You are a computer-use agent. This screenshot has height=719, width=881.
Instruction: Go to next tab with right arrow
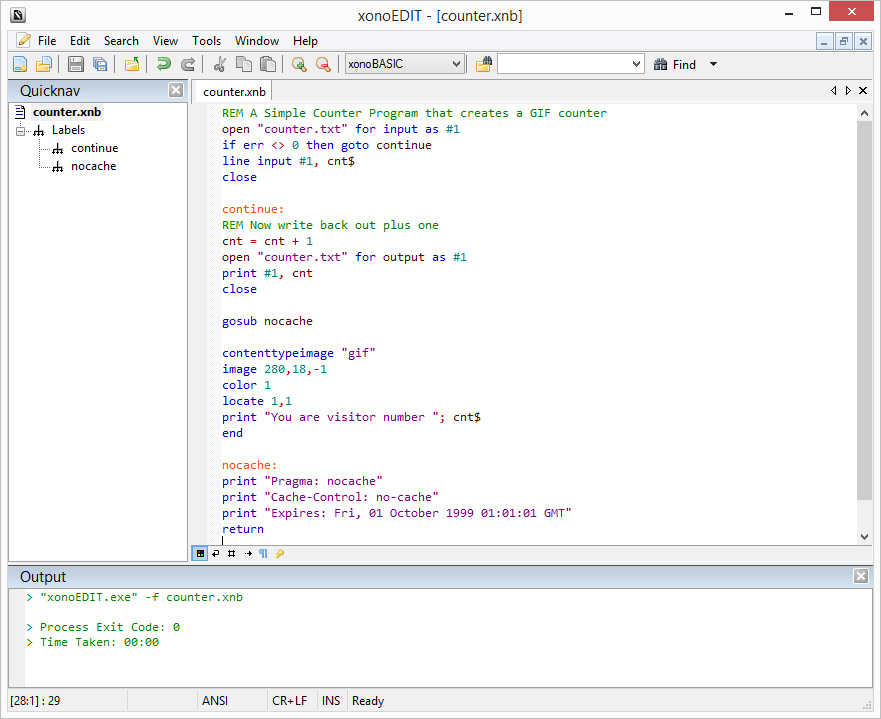click(x=848, y=90)
